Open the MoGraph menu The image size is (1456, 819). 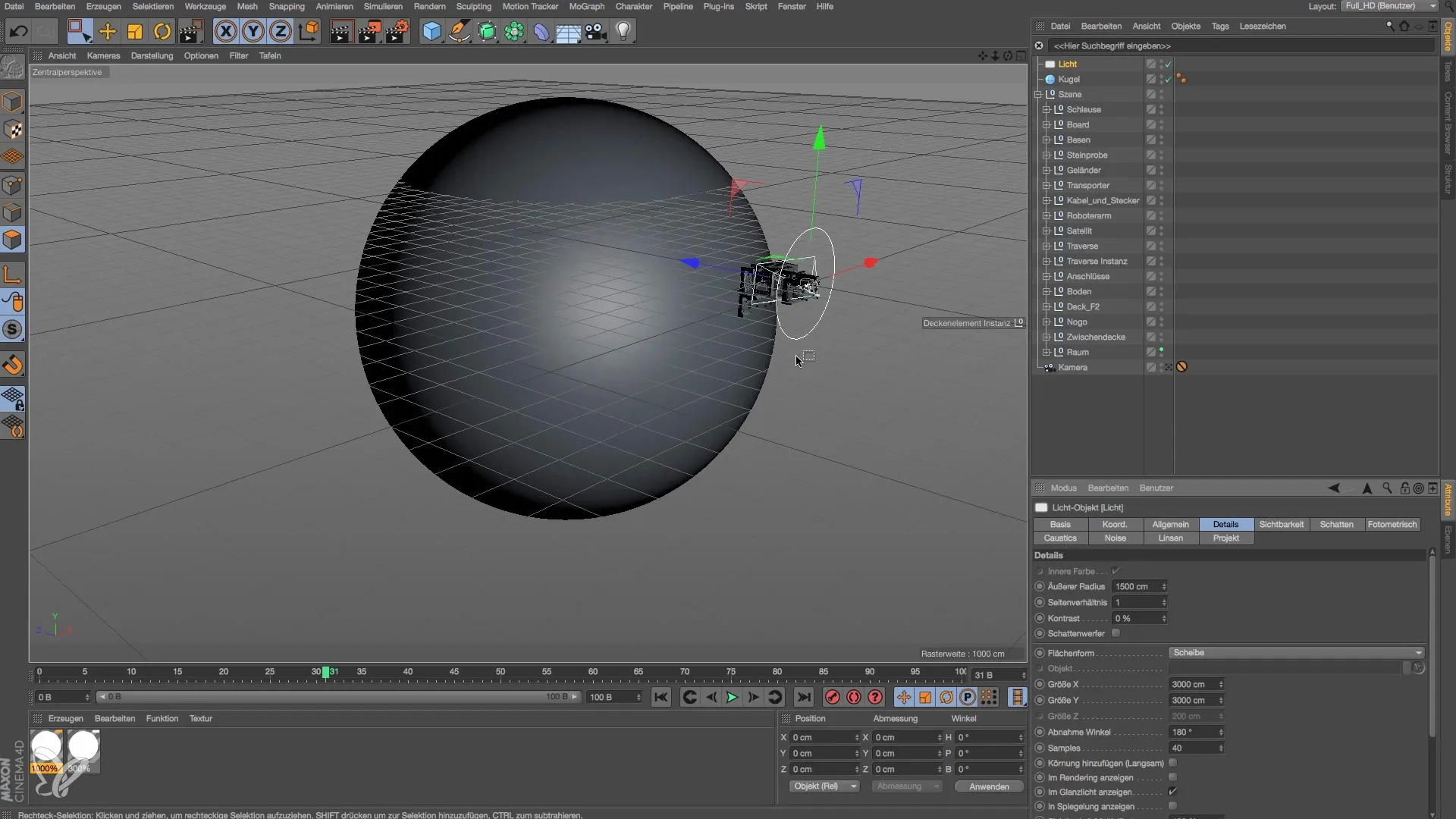point(586,6)
